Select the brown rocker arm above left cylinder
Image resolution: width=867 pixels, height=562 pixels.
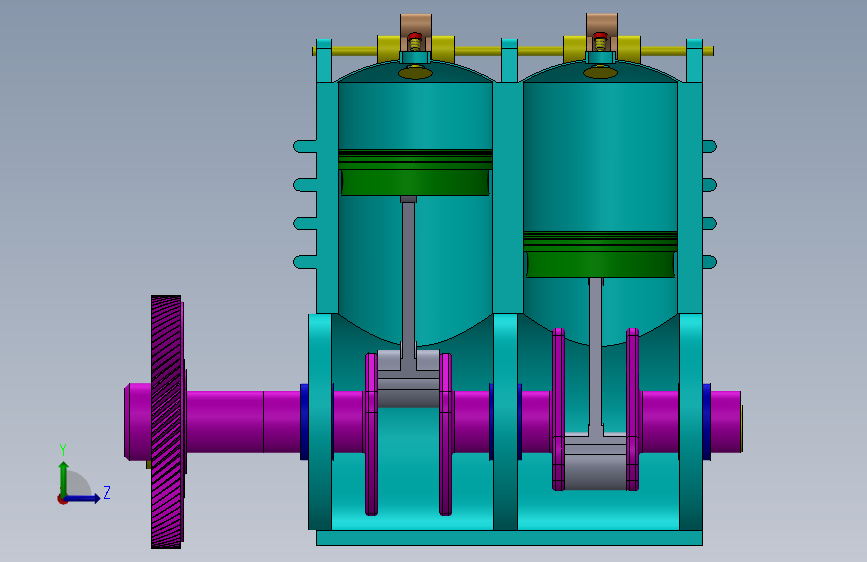[x=416, y=25]
